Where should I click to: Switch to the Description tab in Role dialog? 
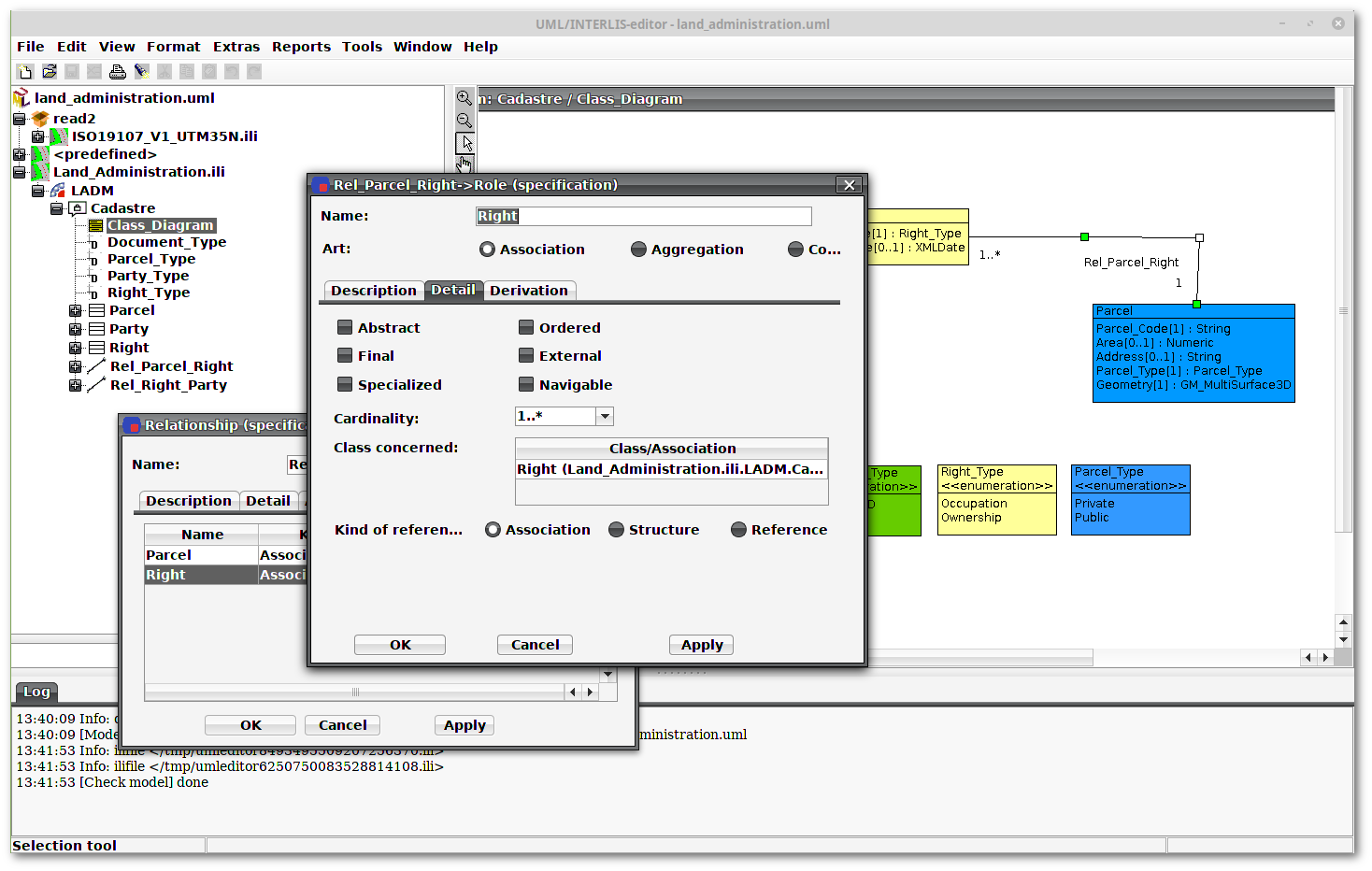pos(374,291)
